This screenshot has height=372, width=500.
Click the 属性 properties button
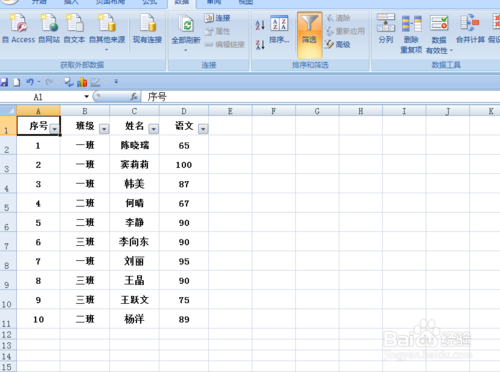click(217, 31)
